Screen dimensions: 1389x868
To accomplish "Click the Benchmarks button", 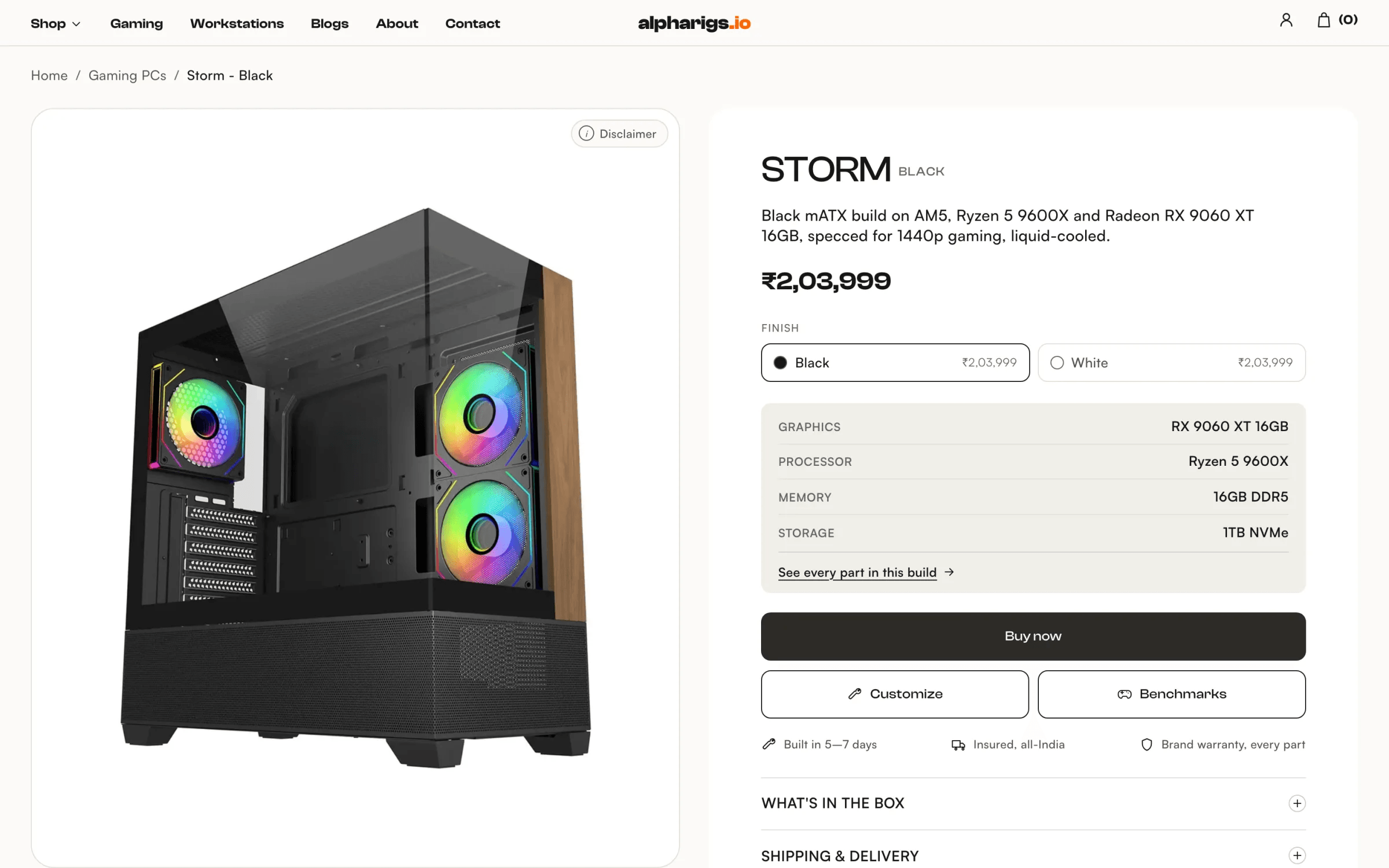I will pos(1171,694).
